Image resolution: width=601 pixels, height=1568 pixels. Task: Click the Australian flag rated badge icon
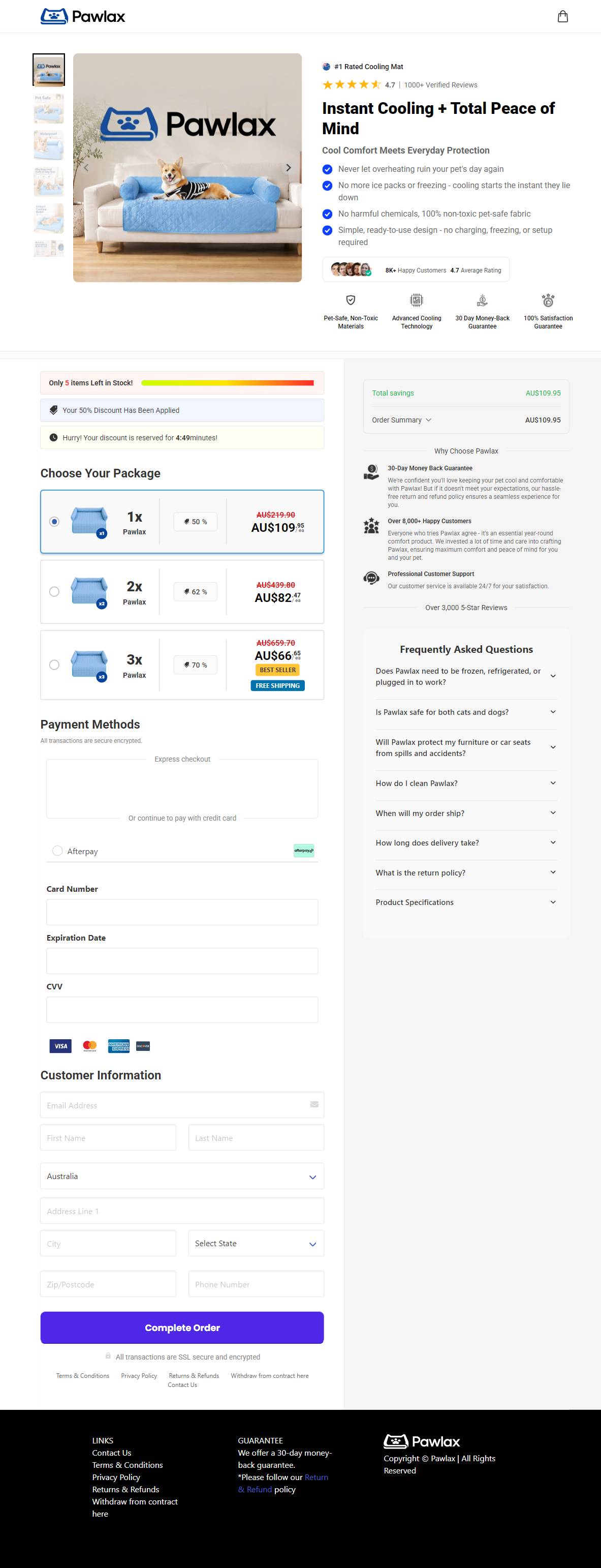coord(326,66)
